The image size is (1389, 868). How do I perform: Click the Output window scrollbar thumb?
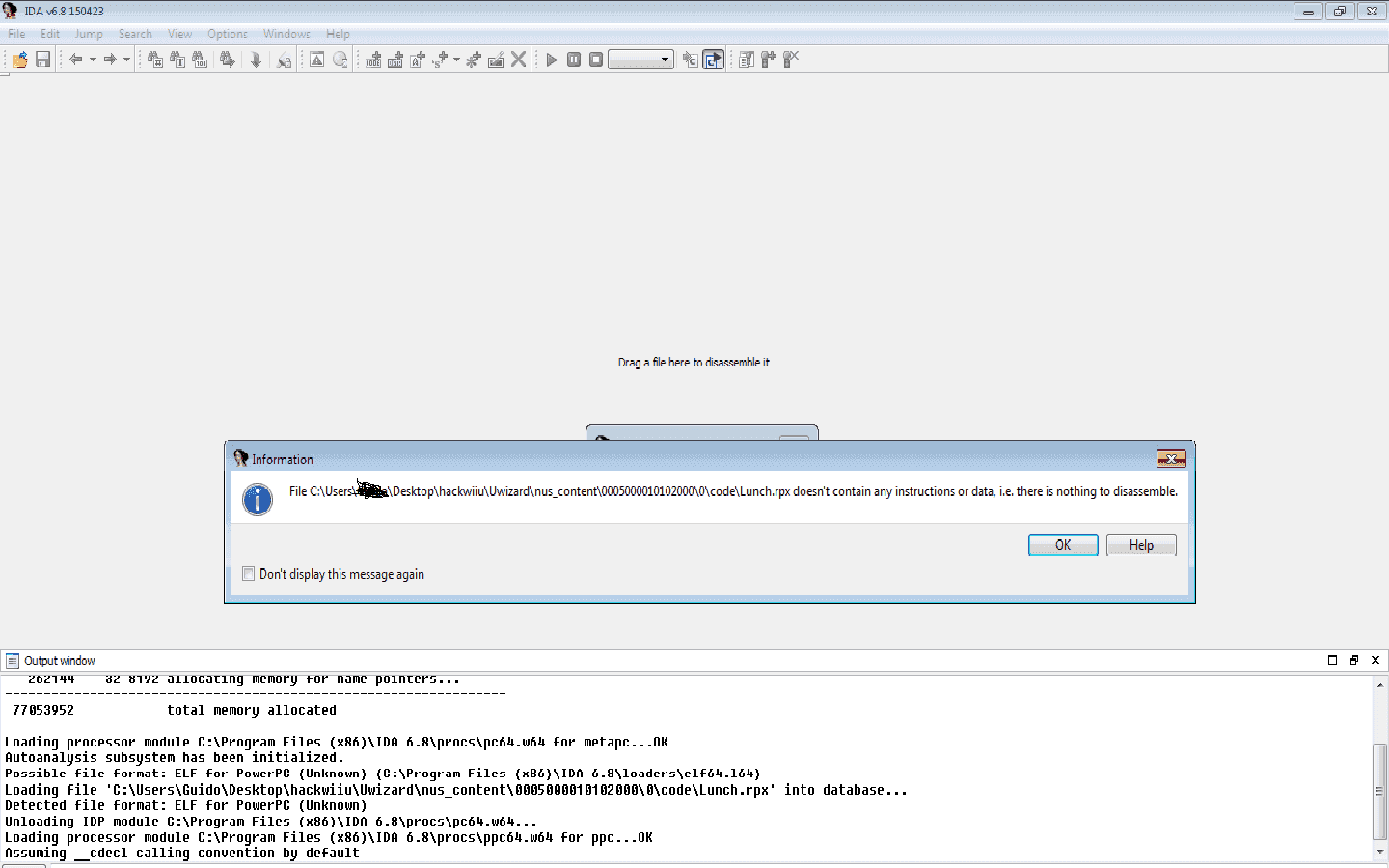point(1380,791)
